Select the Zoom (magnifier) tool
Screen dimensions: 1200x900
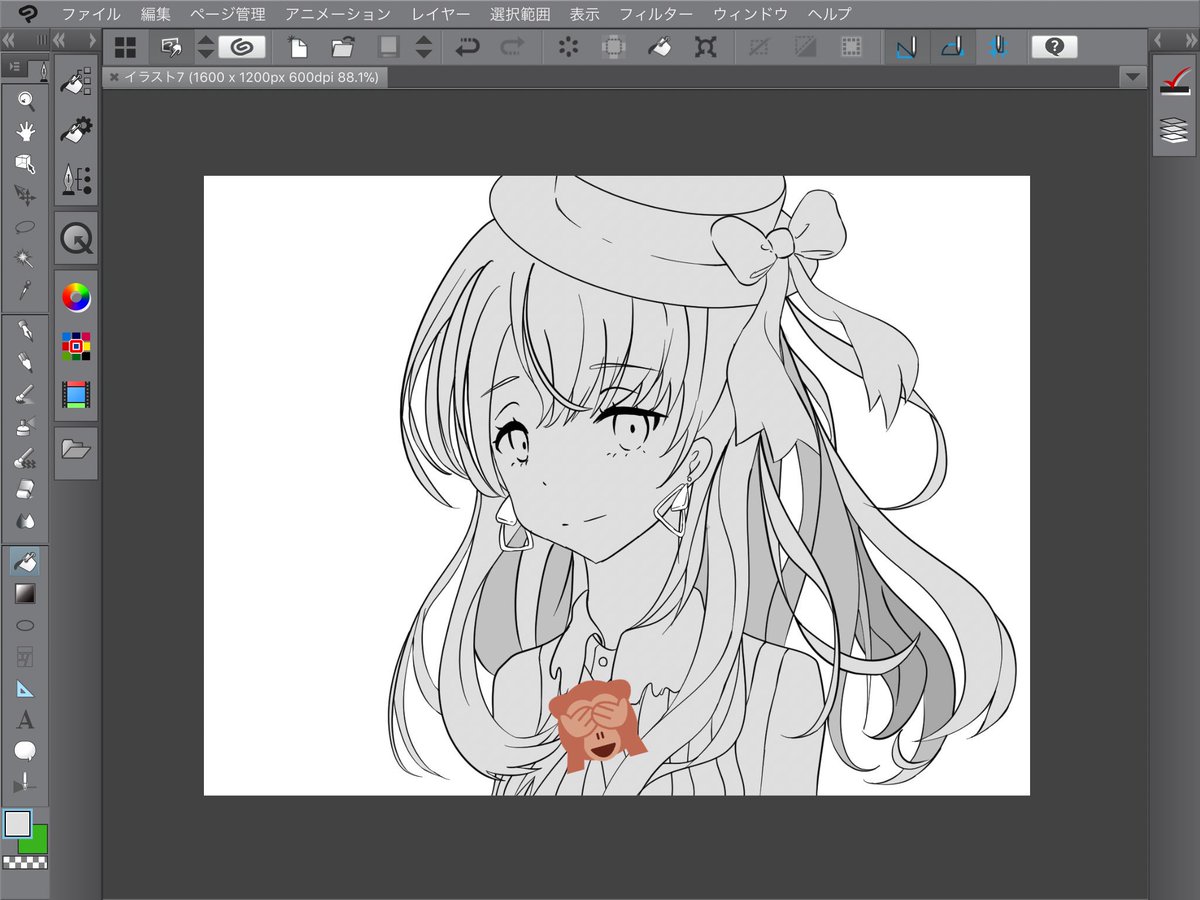[27, 102]
